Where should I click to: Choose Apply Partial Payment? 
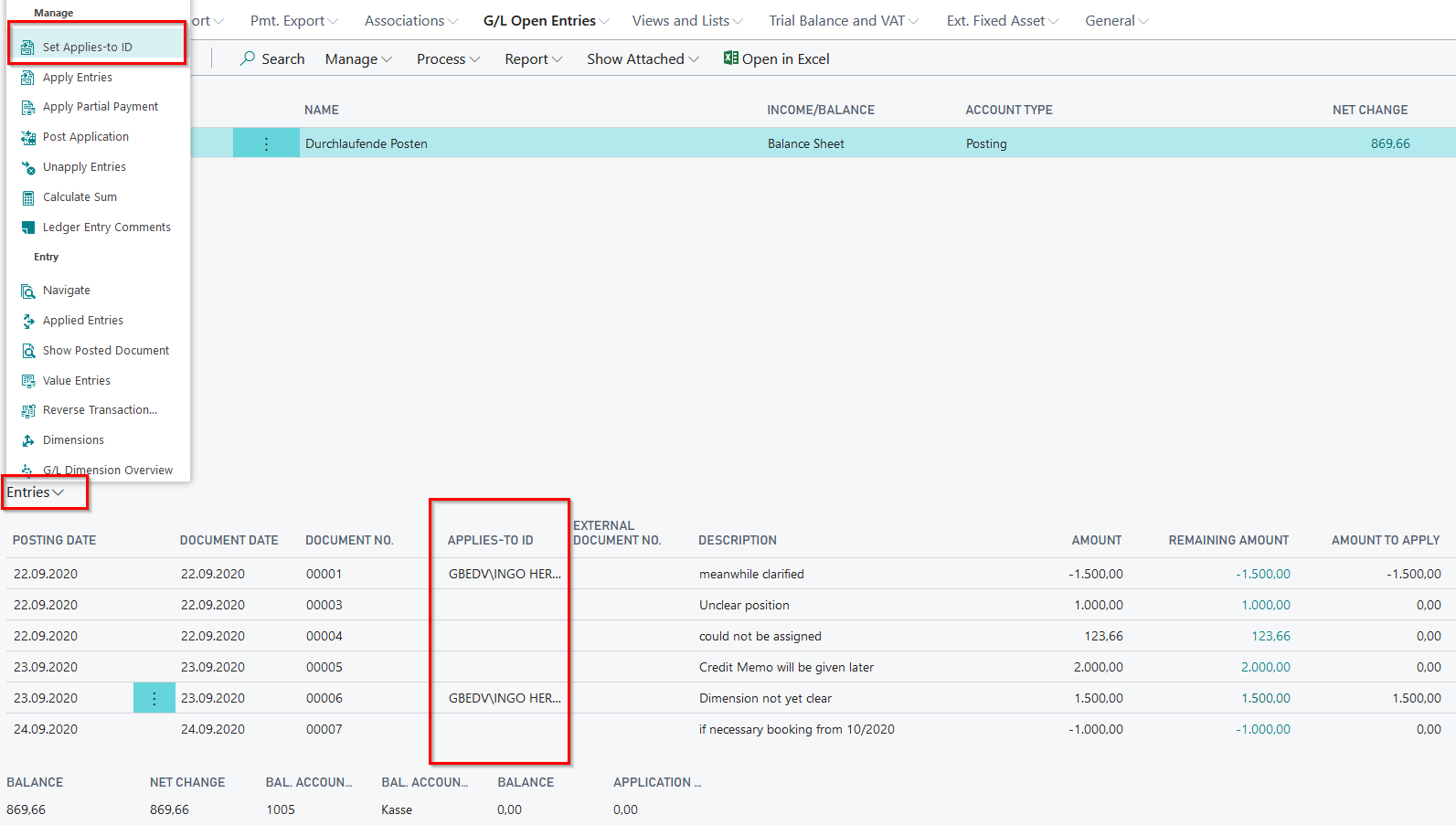tap(101, 107)
